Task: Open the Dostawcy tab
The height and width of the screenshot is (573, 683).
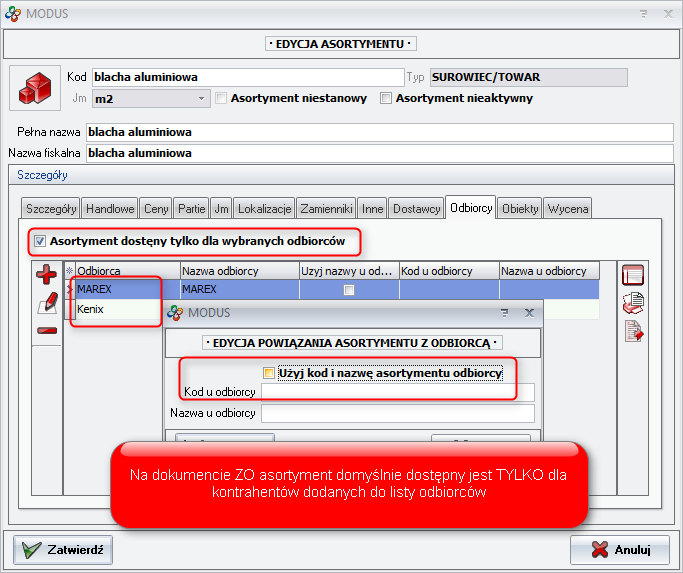Action: 416,209
